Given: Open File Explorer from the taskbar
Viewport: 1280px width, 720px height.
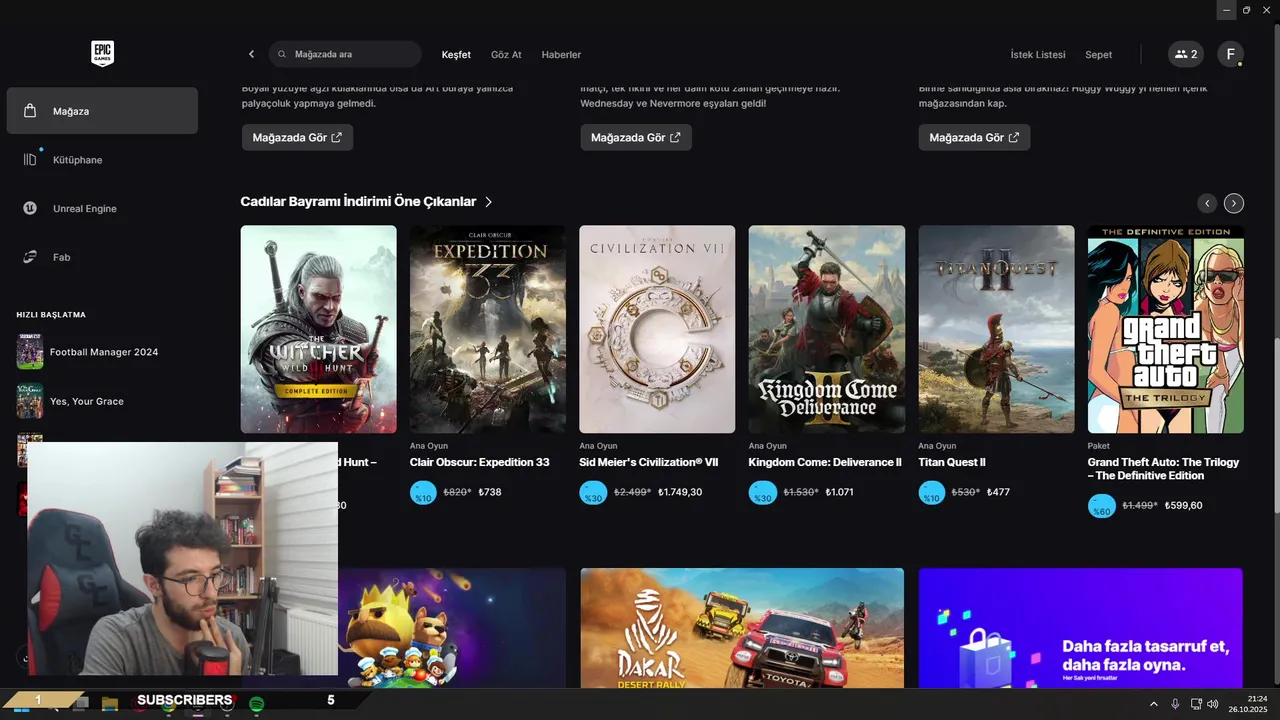Looking at the screenshot, I should tap(110, 704).
